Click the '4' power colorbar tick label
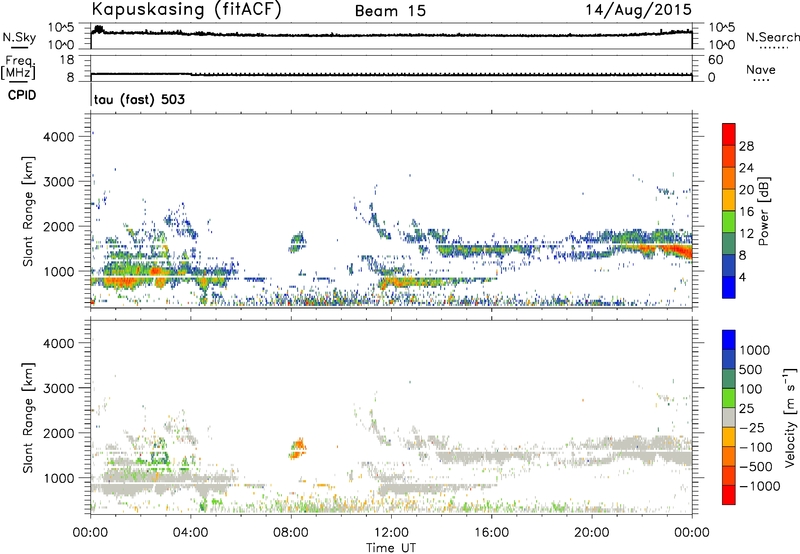 click(x=743, y=278)
